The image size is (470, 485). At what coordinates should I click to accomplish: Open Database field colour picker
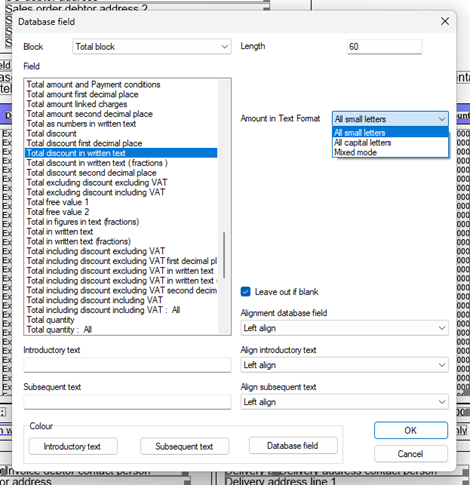293,446
